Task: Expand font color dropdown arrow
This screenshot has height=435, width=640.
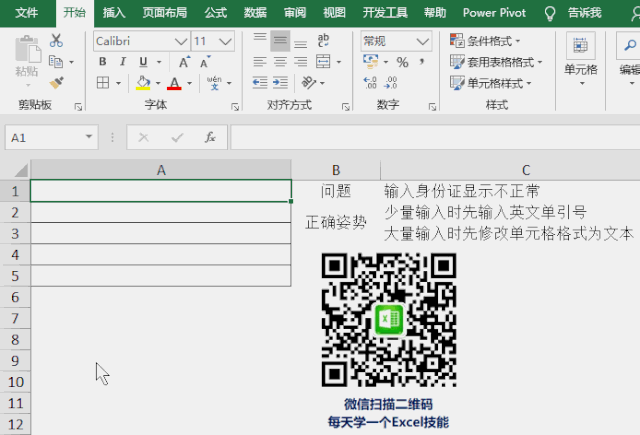Action: tap(189, 83)
